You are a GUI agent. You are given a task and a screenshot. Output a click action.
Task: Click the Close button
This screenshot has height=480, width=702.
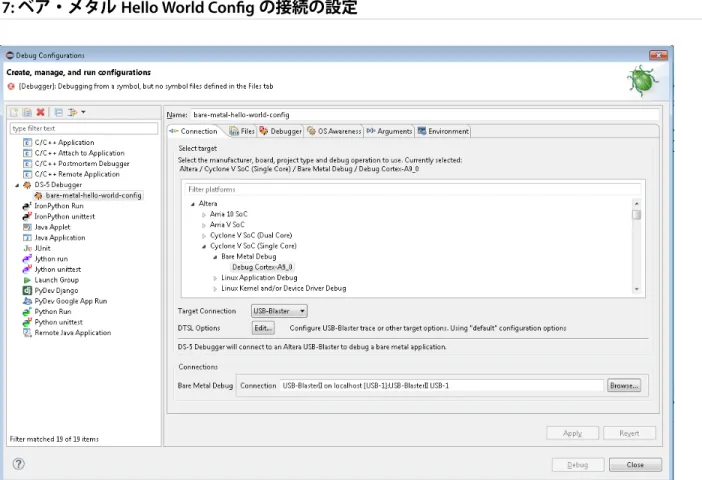click(x=635, y=465)
